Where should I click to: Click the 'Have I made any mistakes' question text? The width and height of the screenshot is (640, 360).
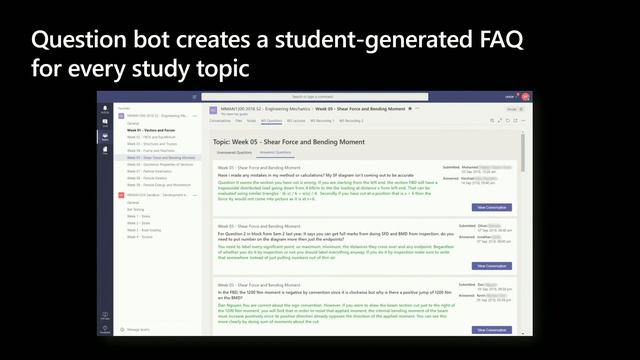tap(316, 176)
